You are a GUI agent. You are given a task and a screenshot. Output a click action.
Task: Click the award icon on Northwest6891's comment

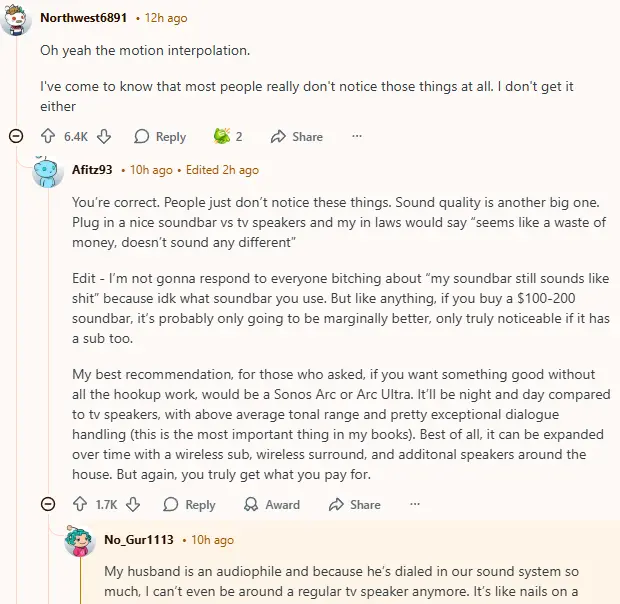click(222, 136)
